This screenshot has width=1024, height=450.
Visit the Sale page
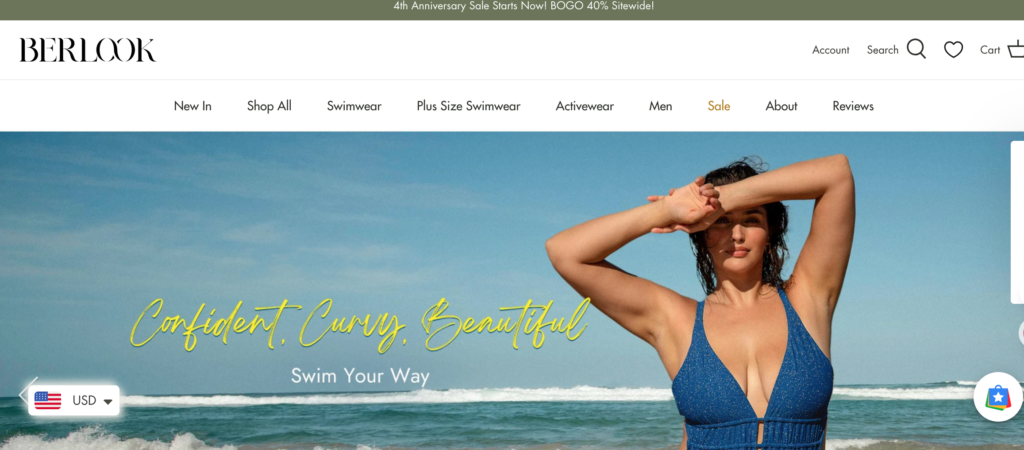718,106
